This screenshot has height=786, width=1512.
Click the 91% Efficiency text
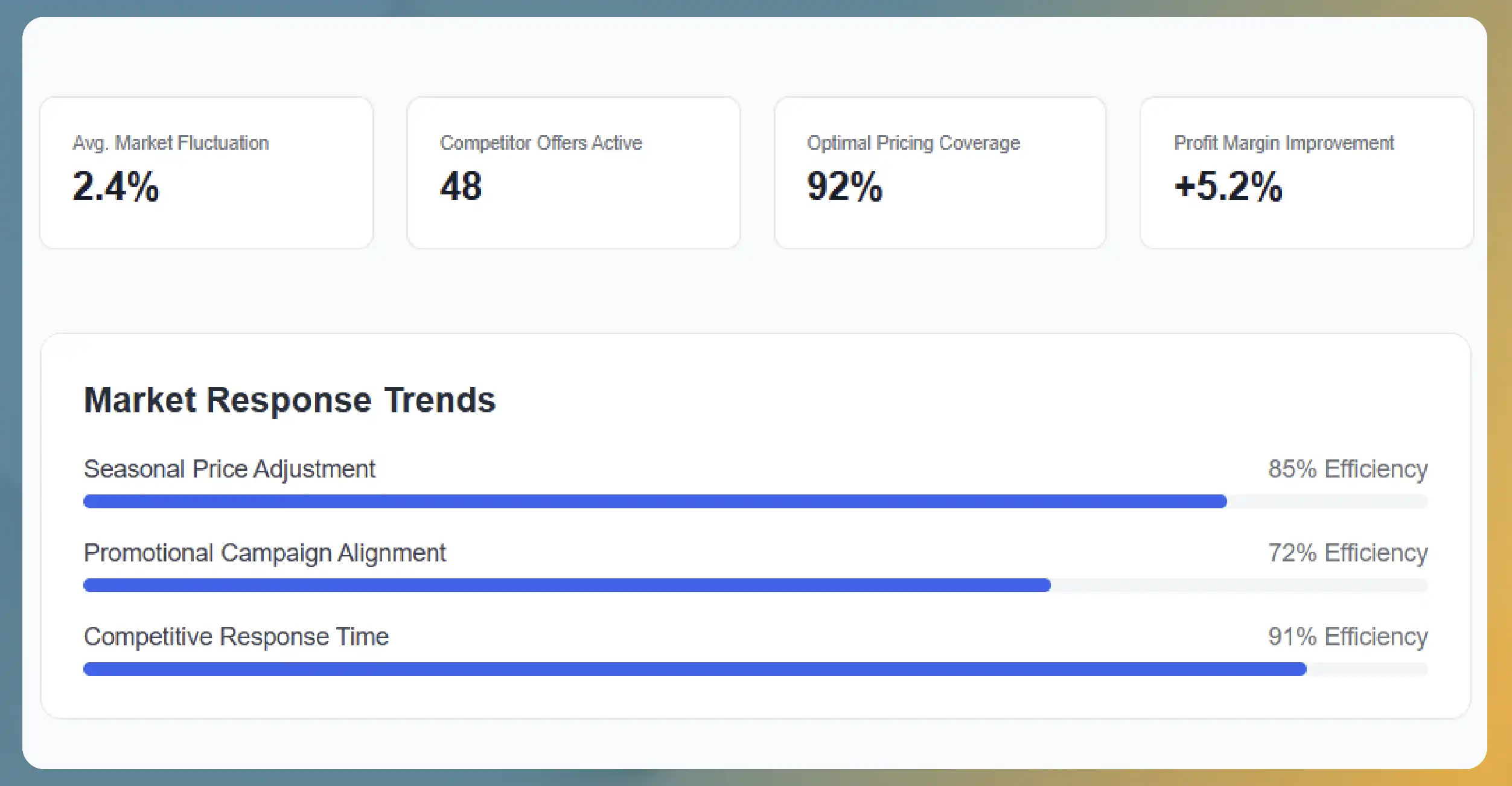(x=1348, y=637)
